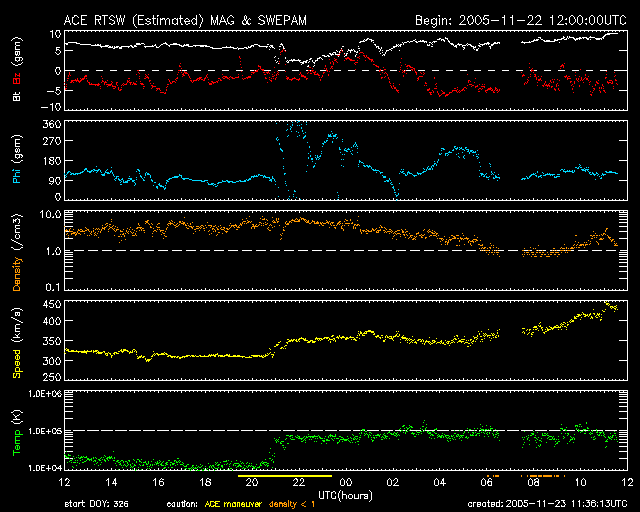Click the '450' tick of the Speed panel
The height and width of the screenshot is (512, 640).
coord(52,304)
